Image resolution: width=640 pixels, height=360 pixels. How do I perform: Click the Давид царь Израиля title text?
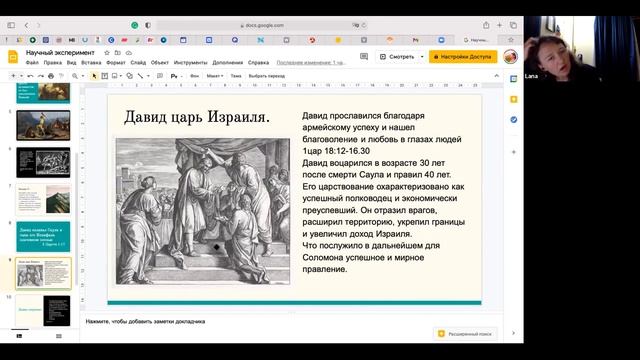point(197,117)
